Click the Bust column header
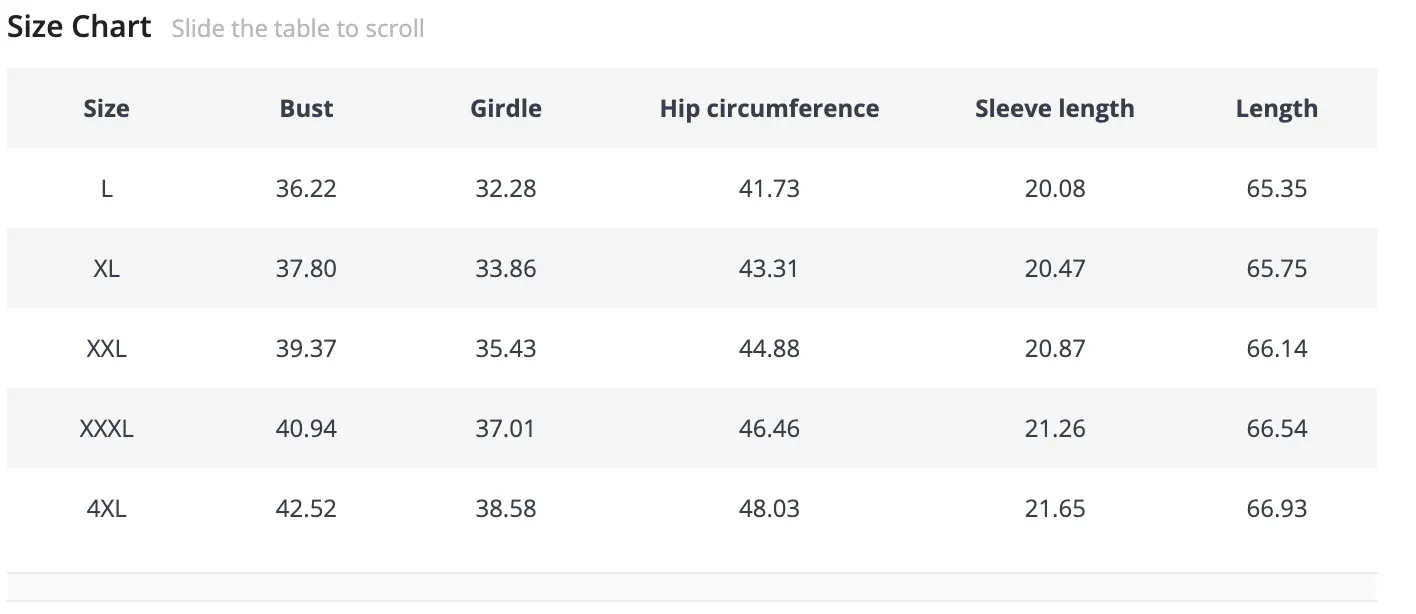 pyautogui.click(x=306, y=108)
